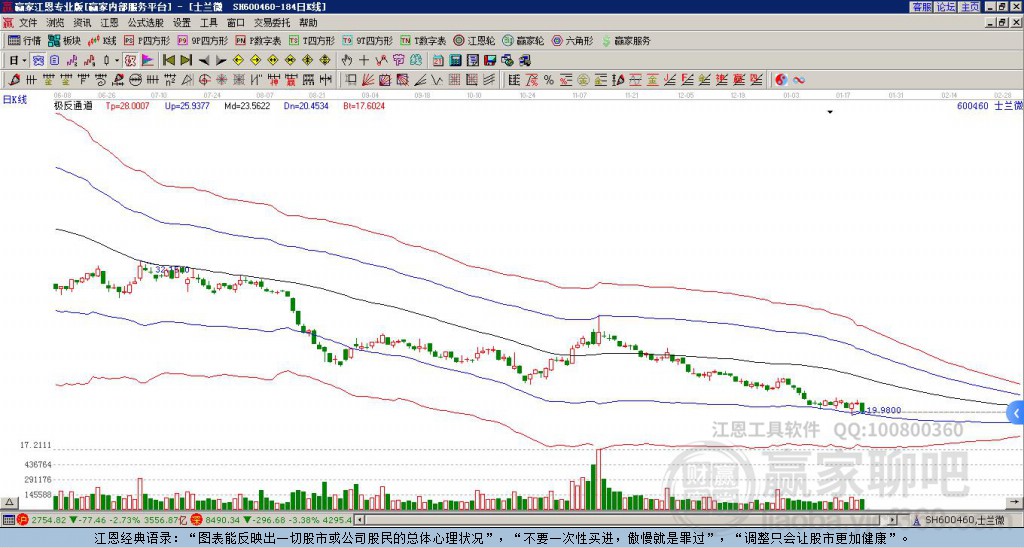This screenshot has height=548, width=1024.
Task: Open the 工具 menu
Action: coord(208,23)
